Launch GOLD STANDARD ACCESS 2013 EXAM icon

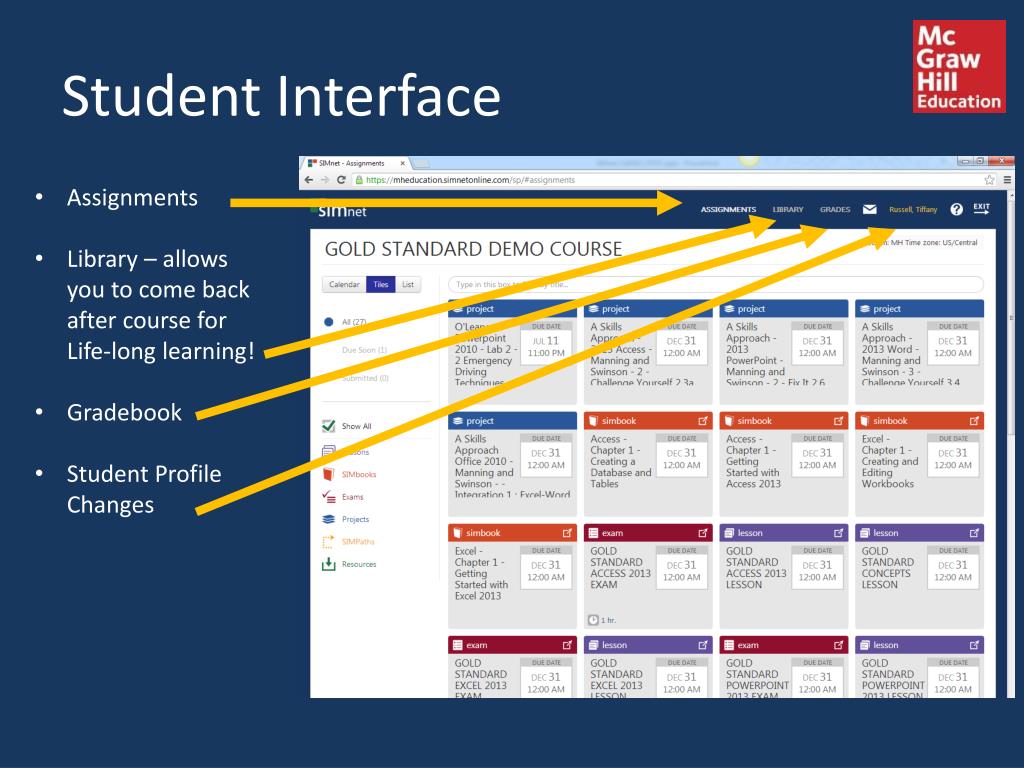point(703,533)
